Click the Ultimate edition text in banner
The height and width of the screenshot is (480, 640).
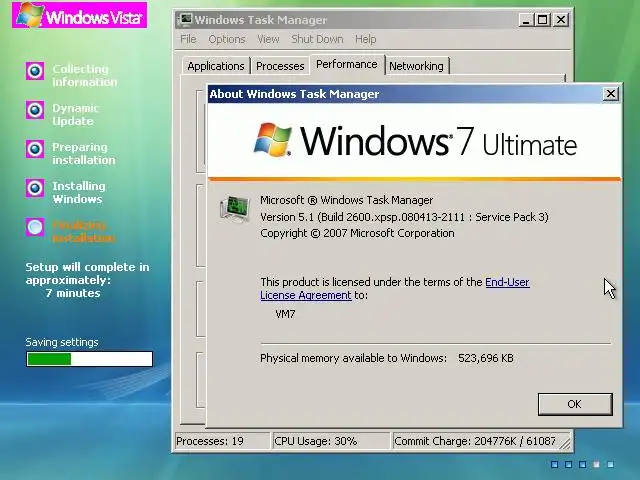click(530, 144)
